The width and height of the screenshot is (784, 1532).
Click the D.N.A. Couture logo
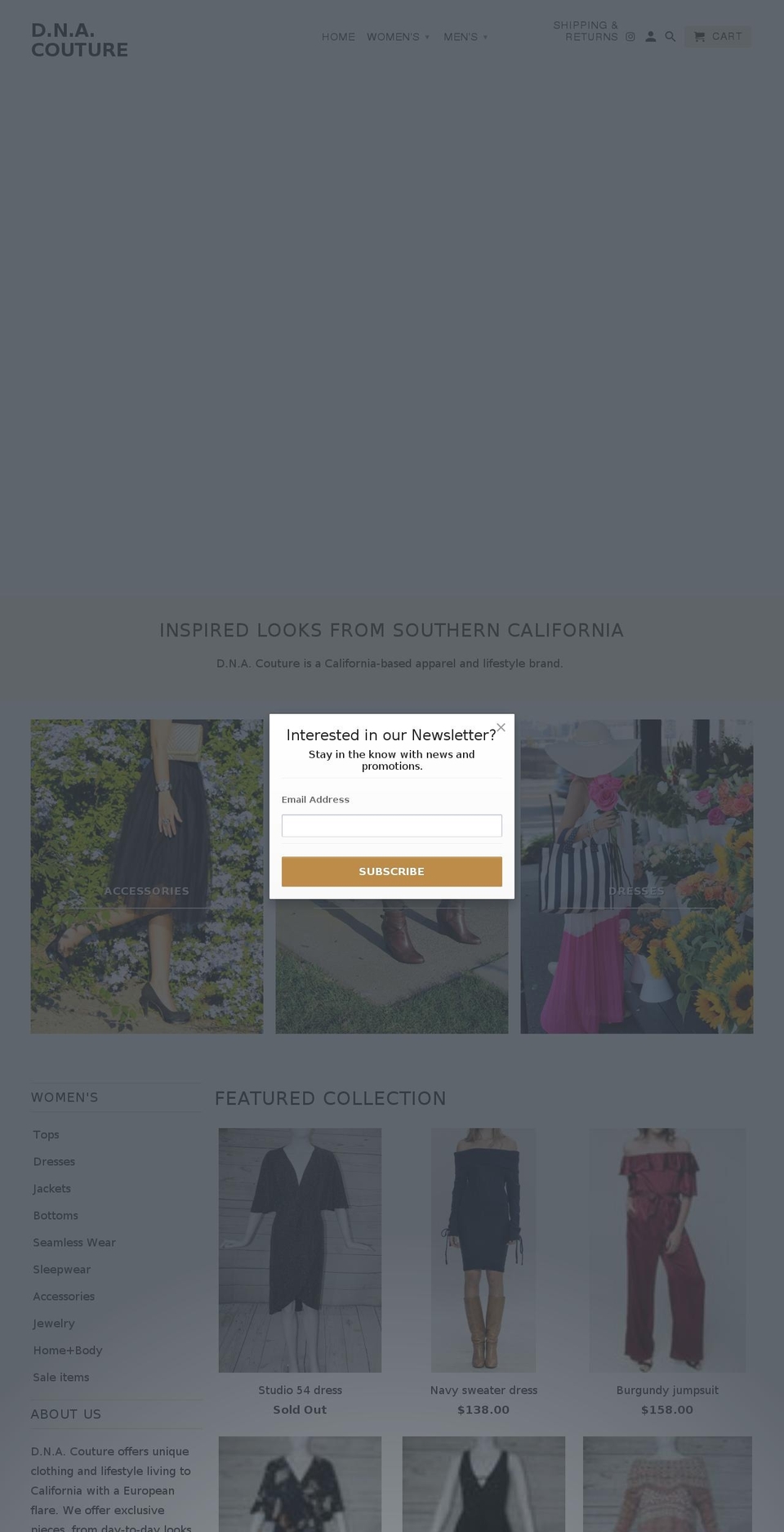pos(79,38)
